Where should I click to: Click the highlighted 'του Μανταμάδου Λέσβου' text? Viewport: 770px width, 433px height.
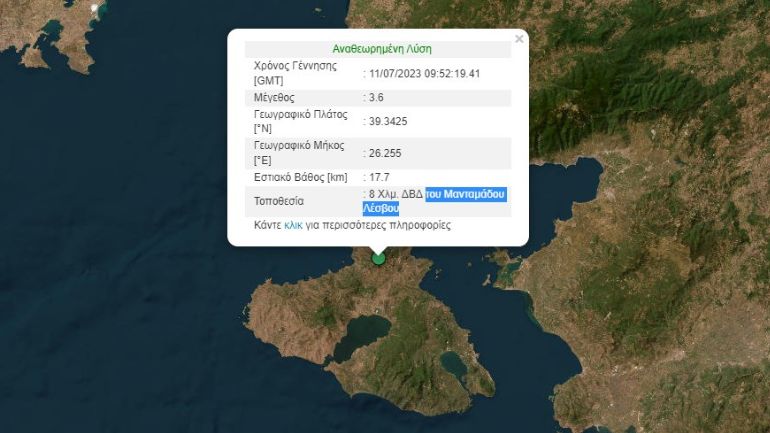434,201
